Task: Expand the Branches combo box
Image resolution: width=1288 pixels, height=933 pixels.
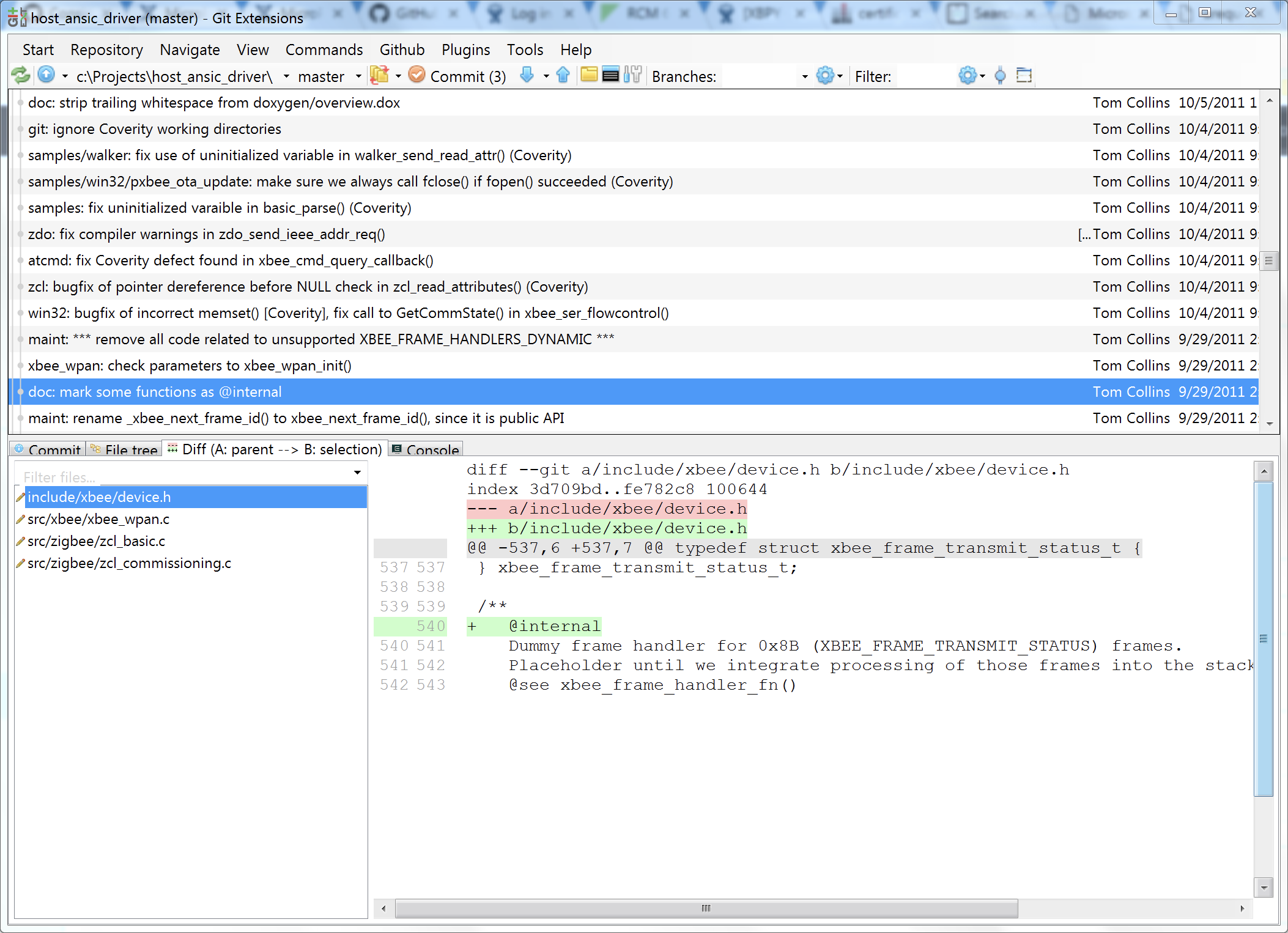Action: pos(804,76)
